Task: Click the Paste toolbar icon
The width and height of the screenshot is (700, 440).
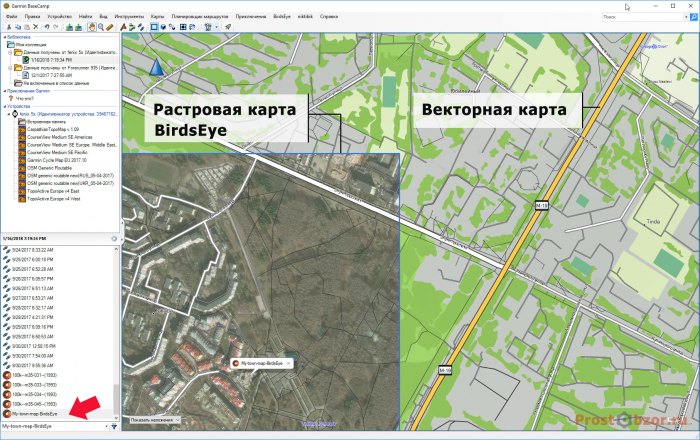Action: coord(27,27)
